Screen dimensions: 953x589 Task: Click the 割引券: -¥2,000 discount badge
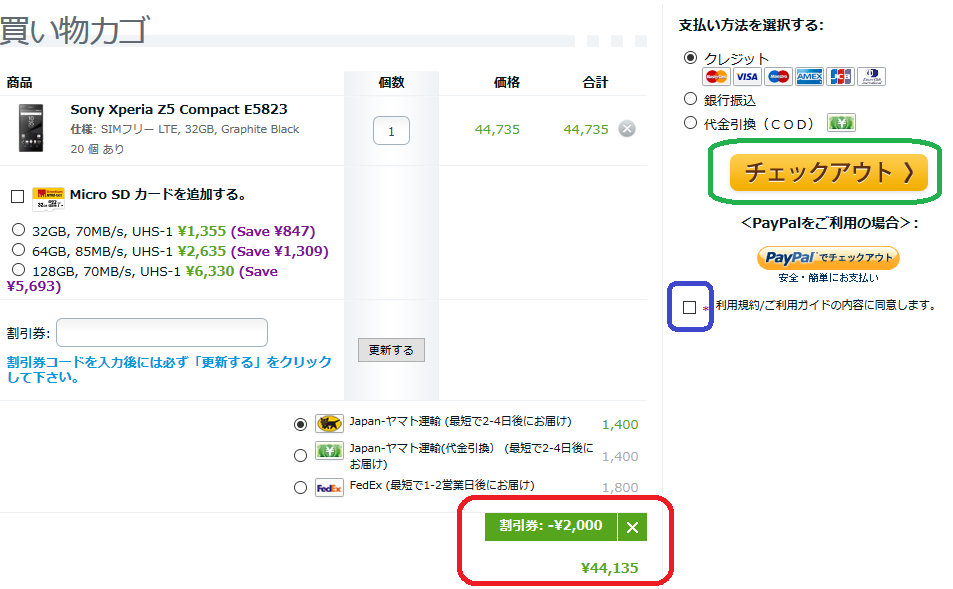coord(551,527)
